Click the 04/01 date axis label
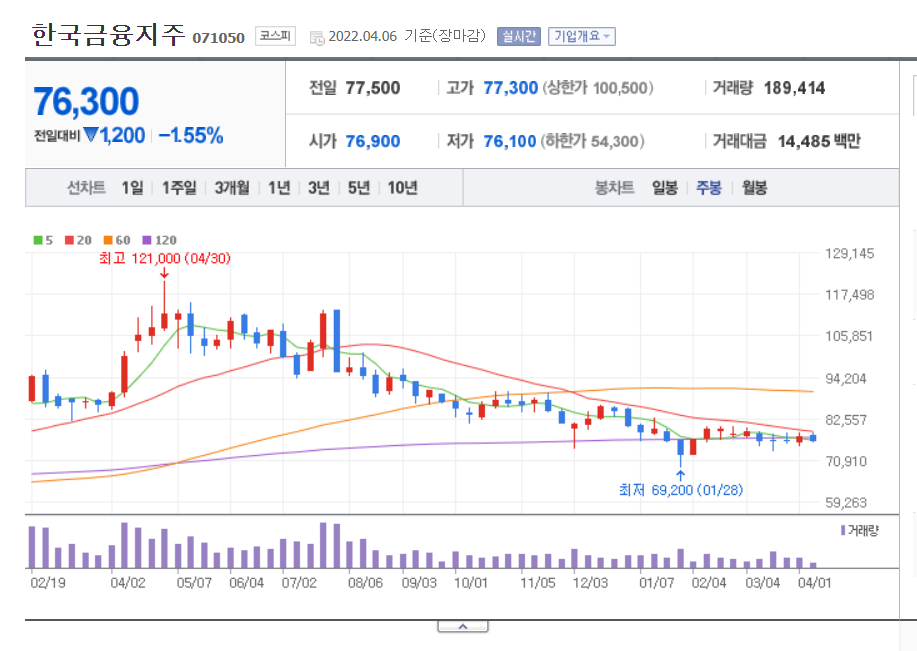The height and width of the screenshot is (651, 917). [814, 583]
